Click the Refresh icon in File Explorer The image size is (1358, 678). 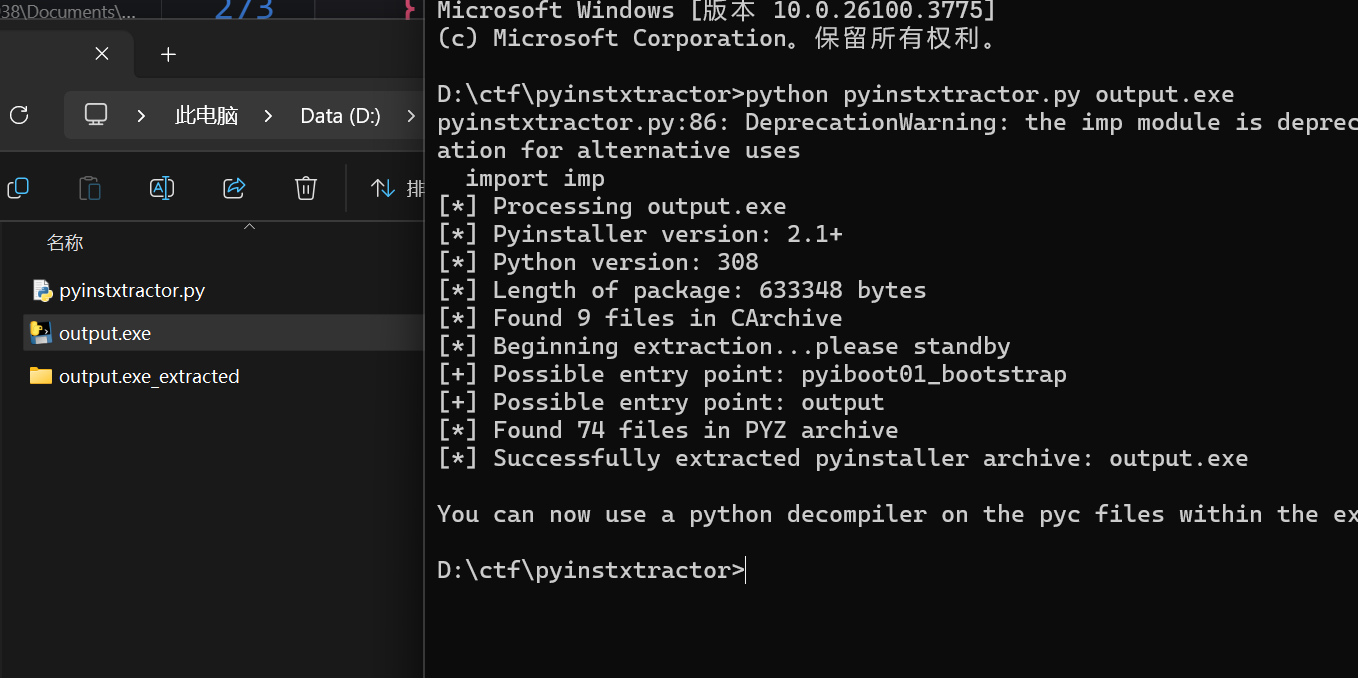point(19,115)
